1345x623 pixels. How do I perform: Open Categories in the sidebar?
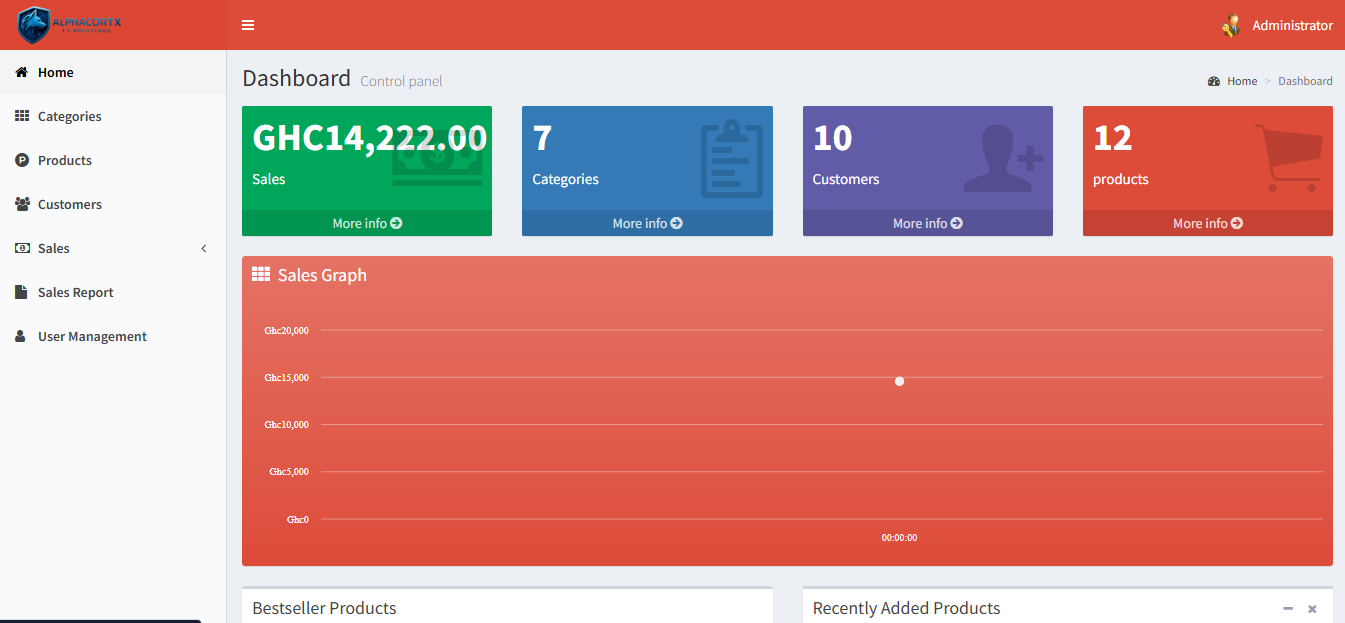[113, 116]
